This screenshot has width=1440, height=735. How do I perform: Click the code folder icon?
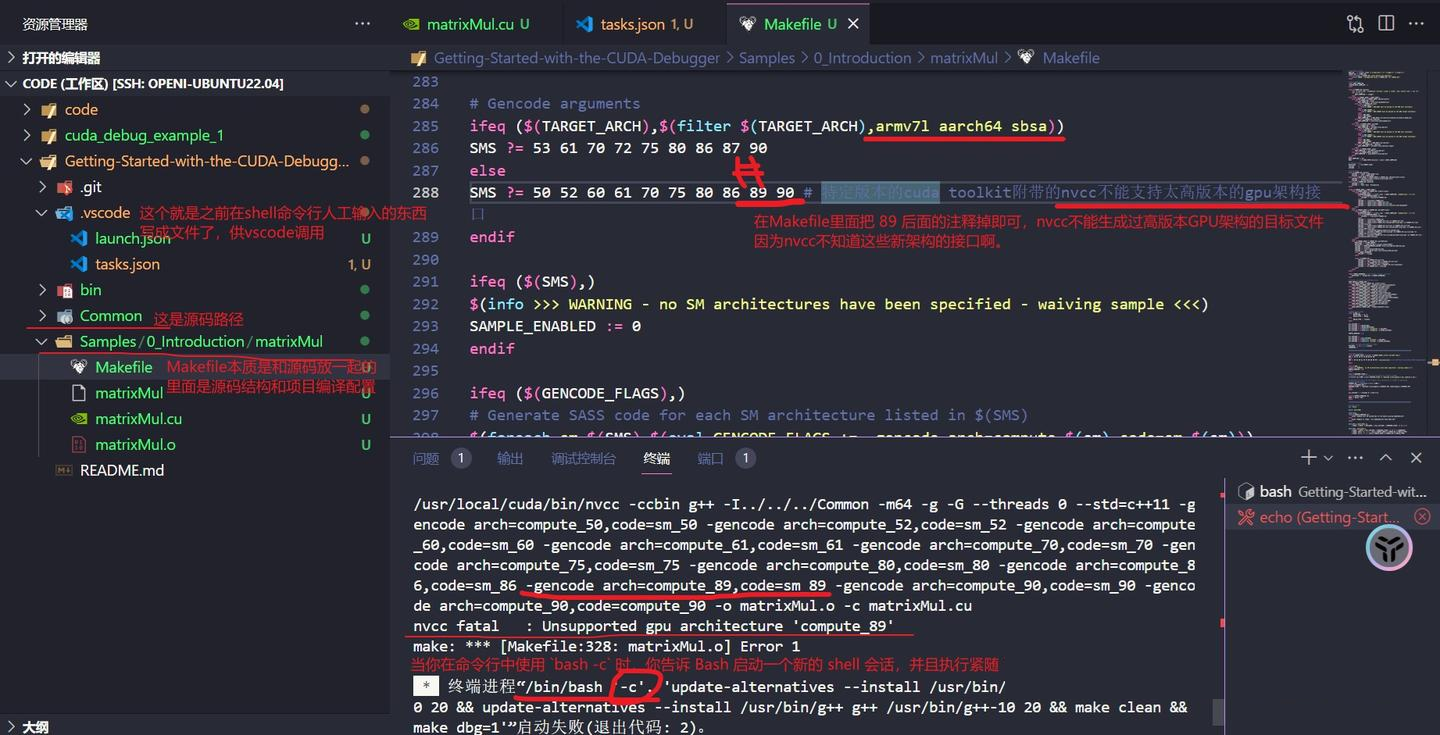point(49,110)
